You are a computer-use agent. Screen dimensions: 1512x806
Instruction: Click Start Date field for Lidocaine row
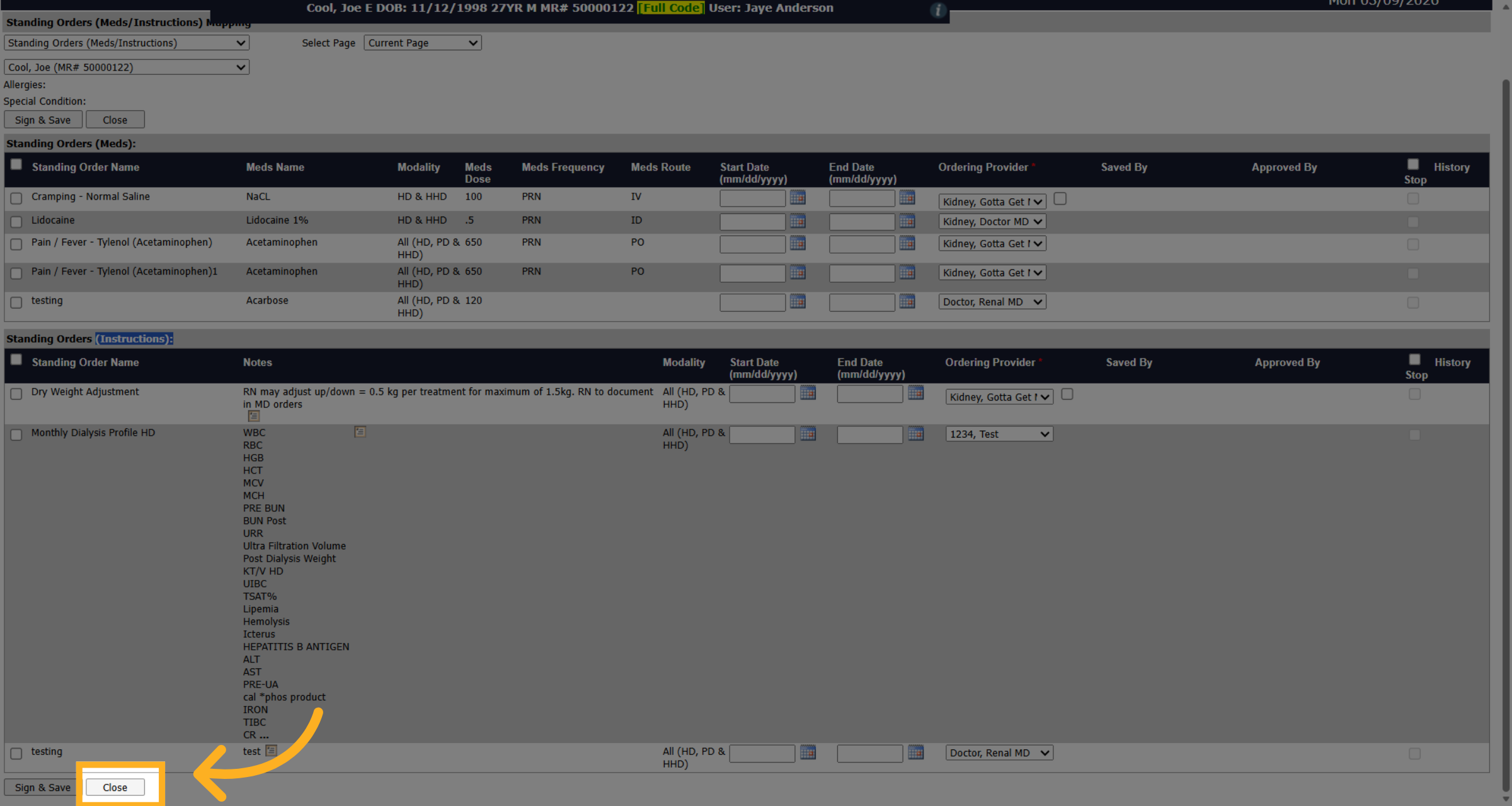tap(752, 222)
